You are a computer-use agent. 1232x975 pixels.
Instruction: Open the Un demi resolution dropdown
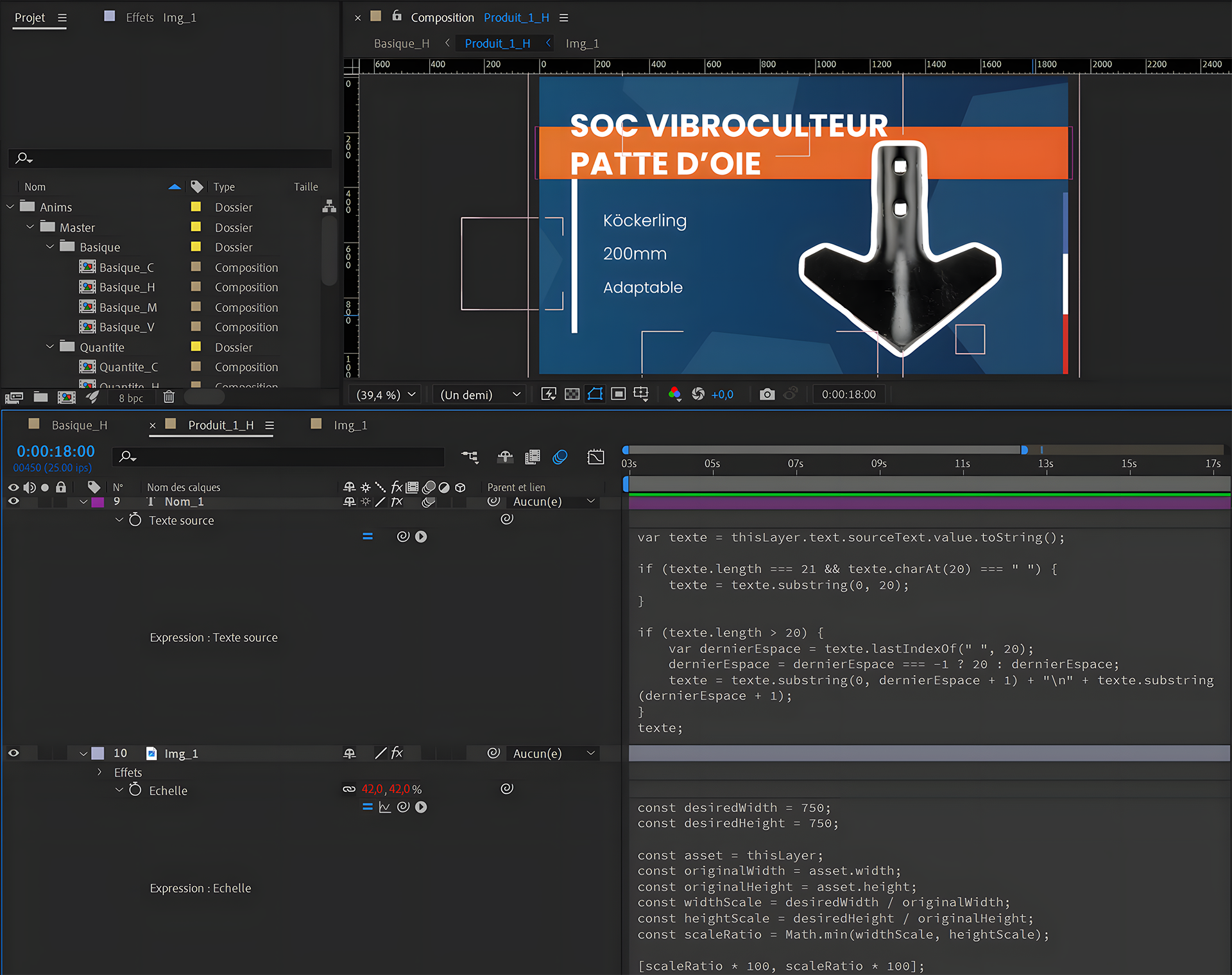click(479, 394)
